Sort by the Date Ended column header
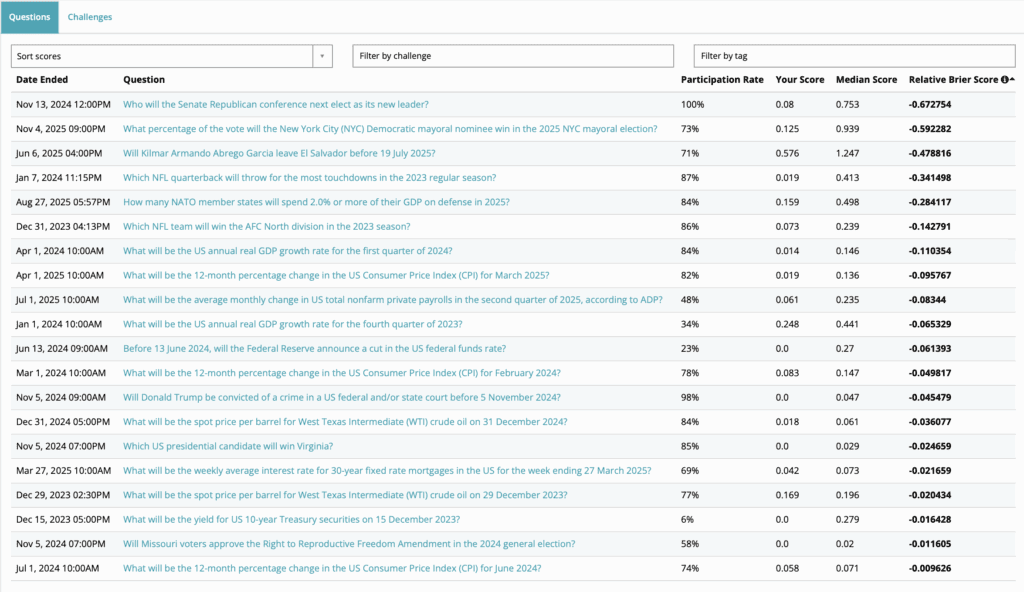1024x592 pixels. point(42,80)
